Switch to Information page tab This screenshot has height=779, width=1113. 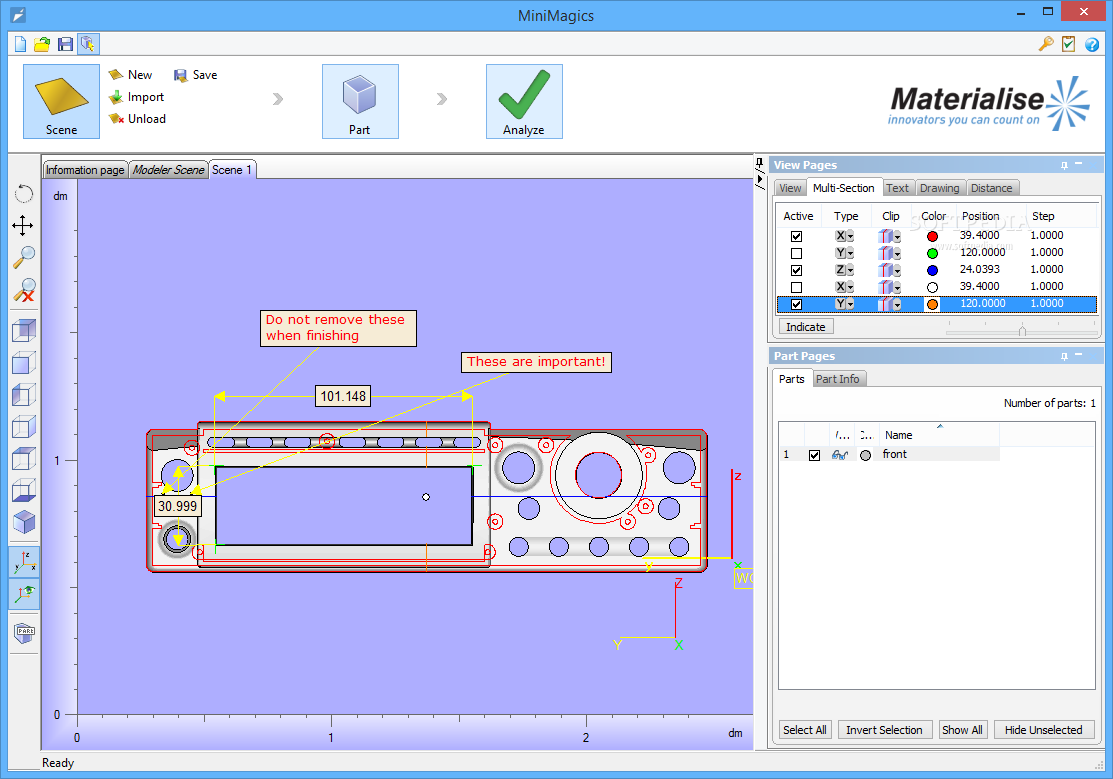85,170
